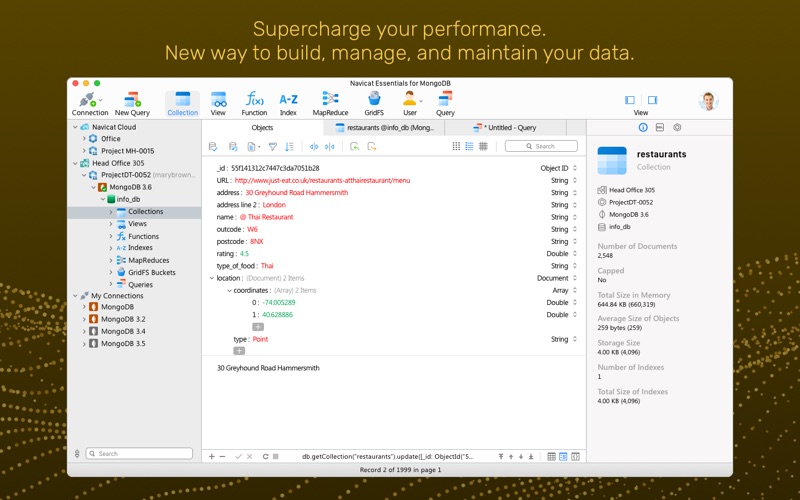Change type of the rating field stepper
800x500 pixels.
point(575,254)
